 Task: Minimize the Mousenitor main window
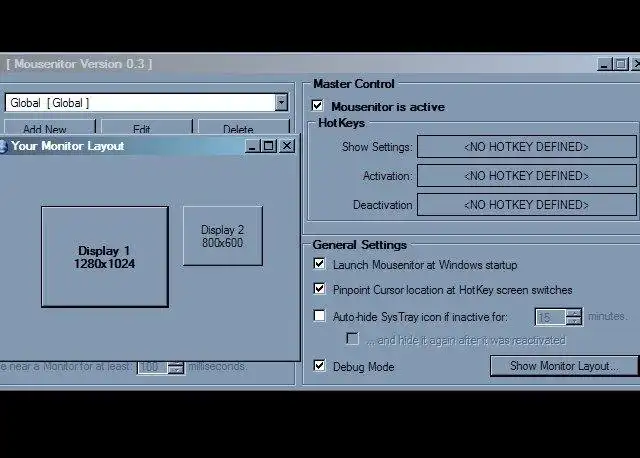[x=604, y=64]
